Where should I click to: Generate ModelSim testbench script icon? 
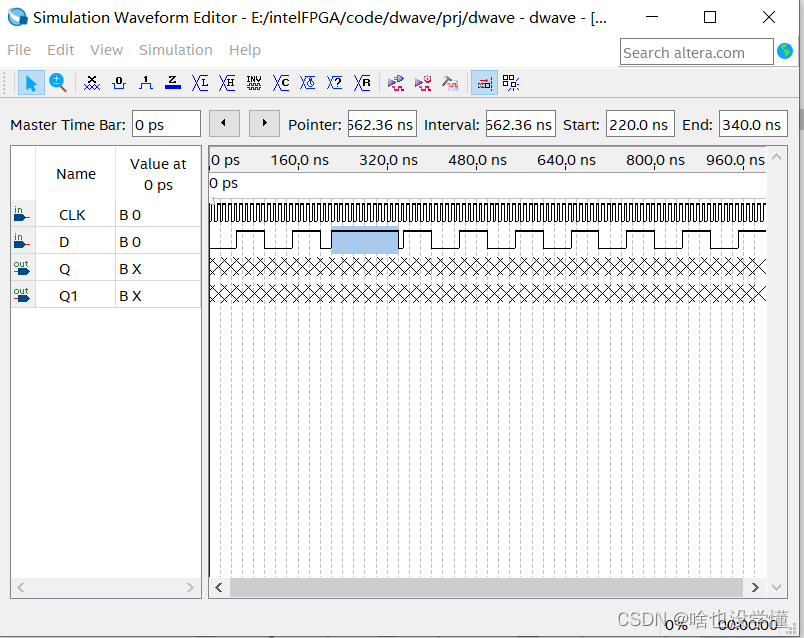coord(450,83)
